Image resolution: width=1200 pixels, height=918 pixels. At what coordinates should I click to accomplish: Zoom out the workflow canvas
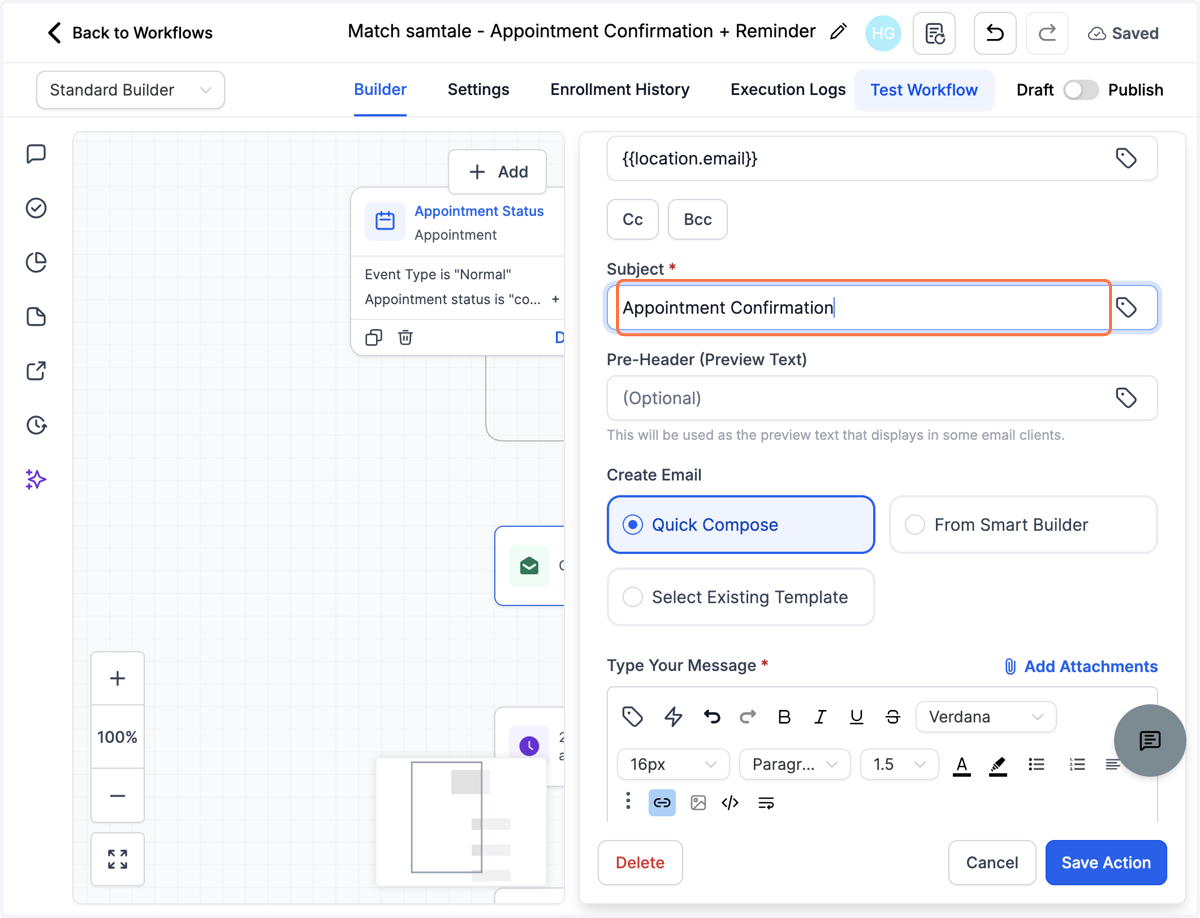click(118, 796)
